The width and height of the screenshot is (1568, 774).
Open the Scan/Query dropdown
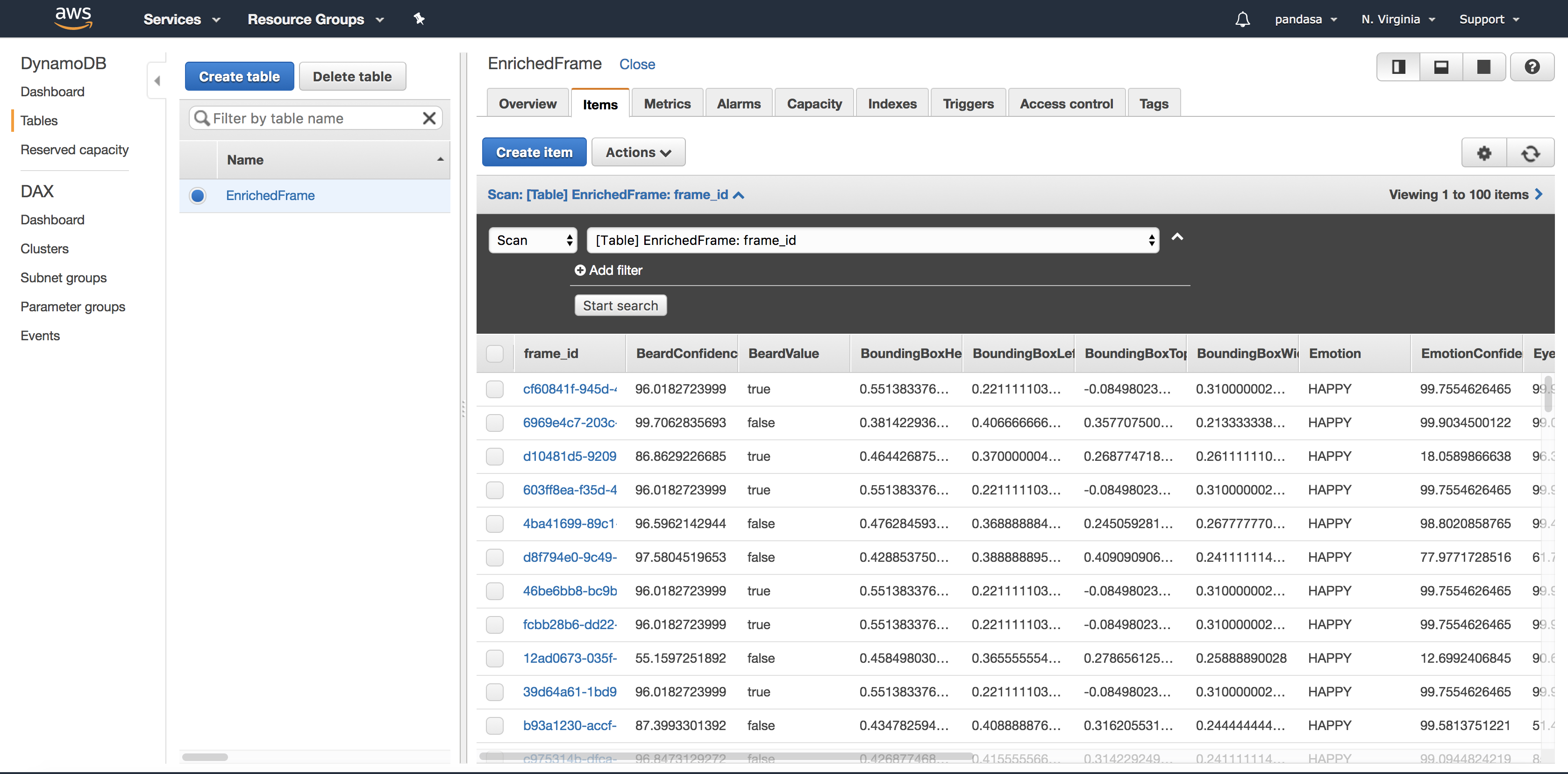point(533,240)
